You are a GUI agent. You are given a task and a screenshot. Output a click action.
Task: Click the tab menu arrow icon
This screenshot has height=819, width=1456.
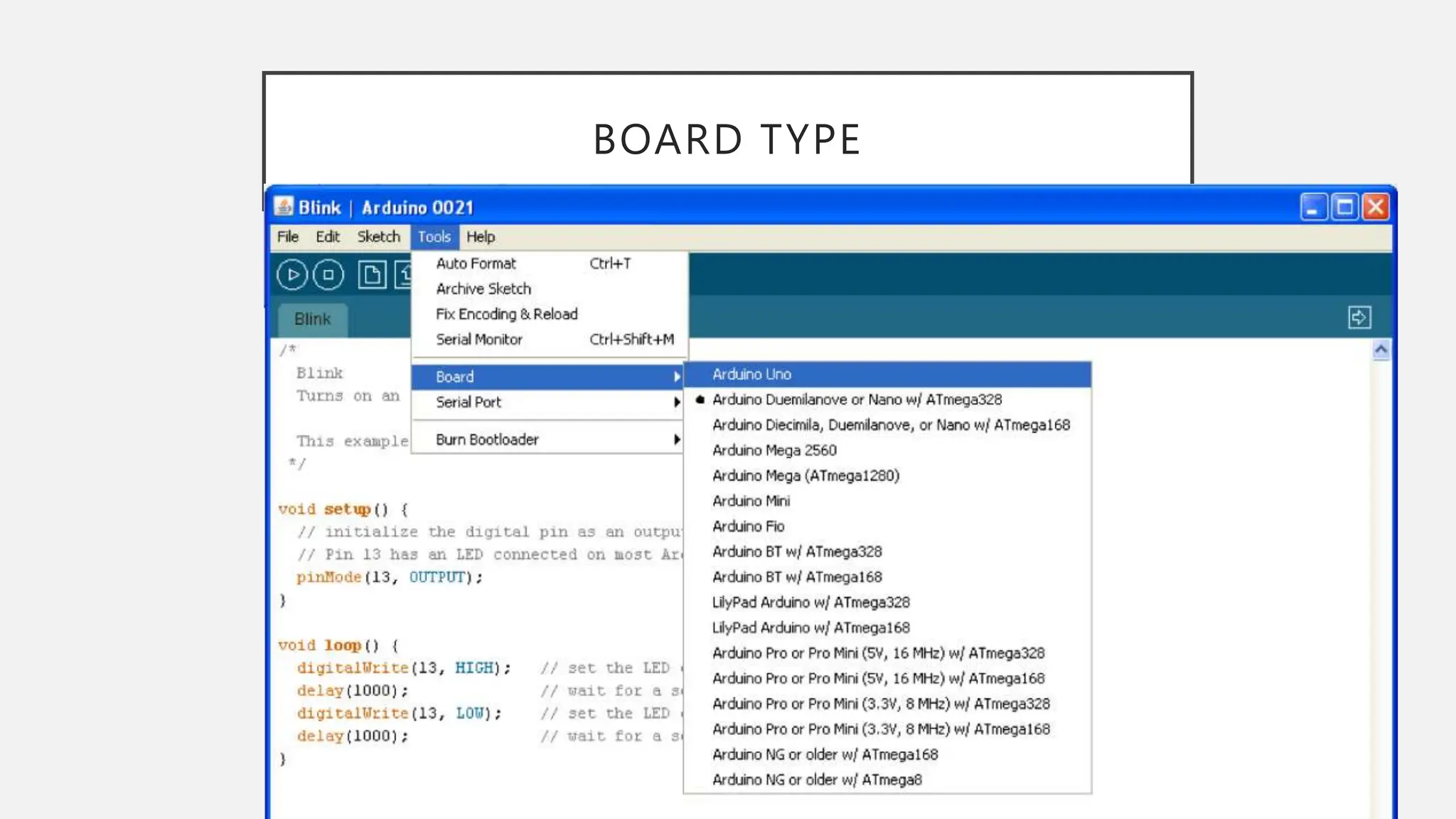pos(1359,317)
